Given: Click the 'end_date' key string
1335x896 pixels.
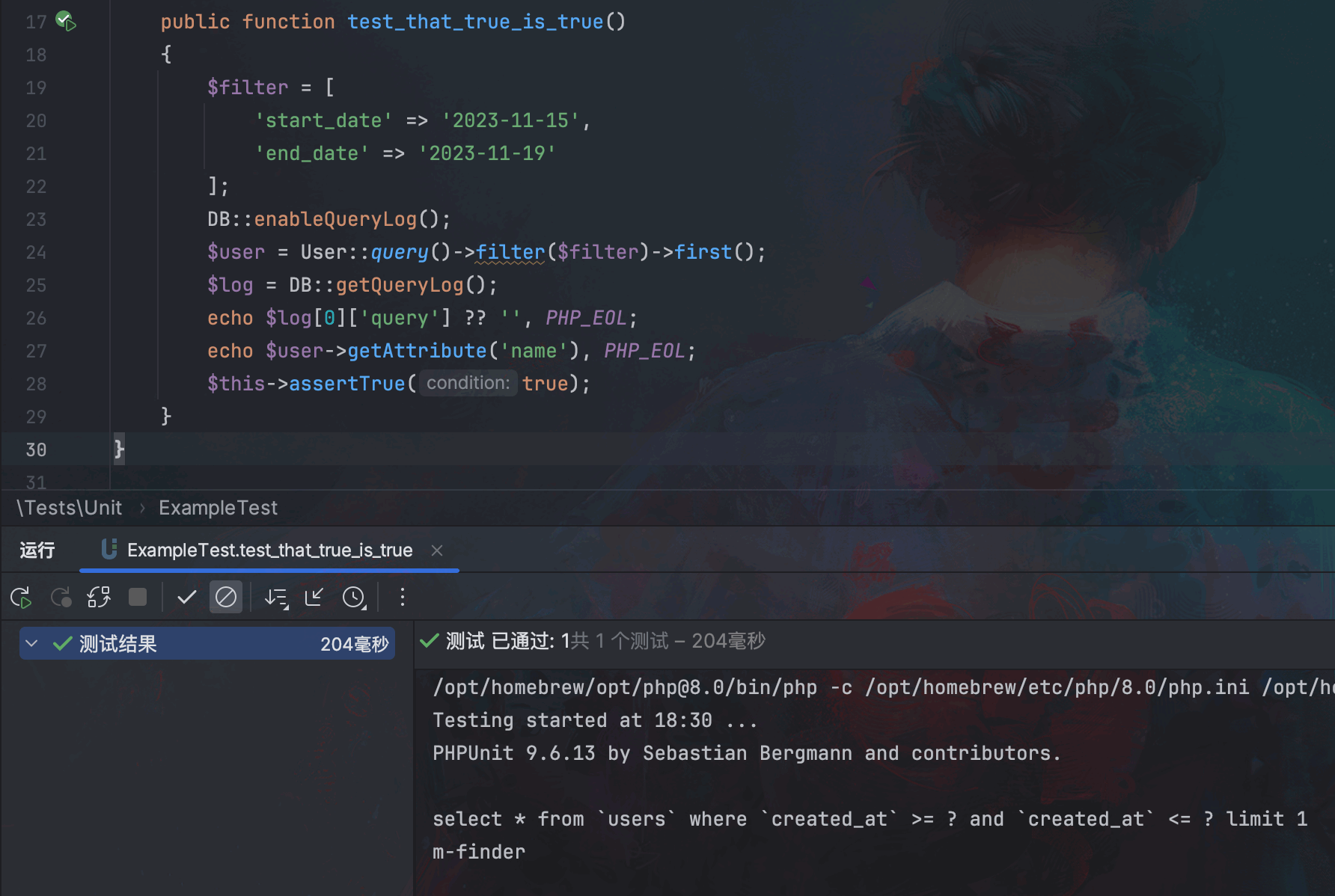Looking at the screenshot, I should (x=312, y=153).
